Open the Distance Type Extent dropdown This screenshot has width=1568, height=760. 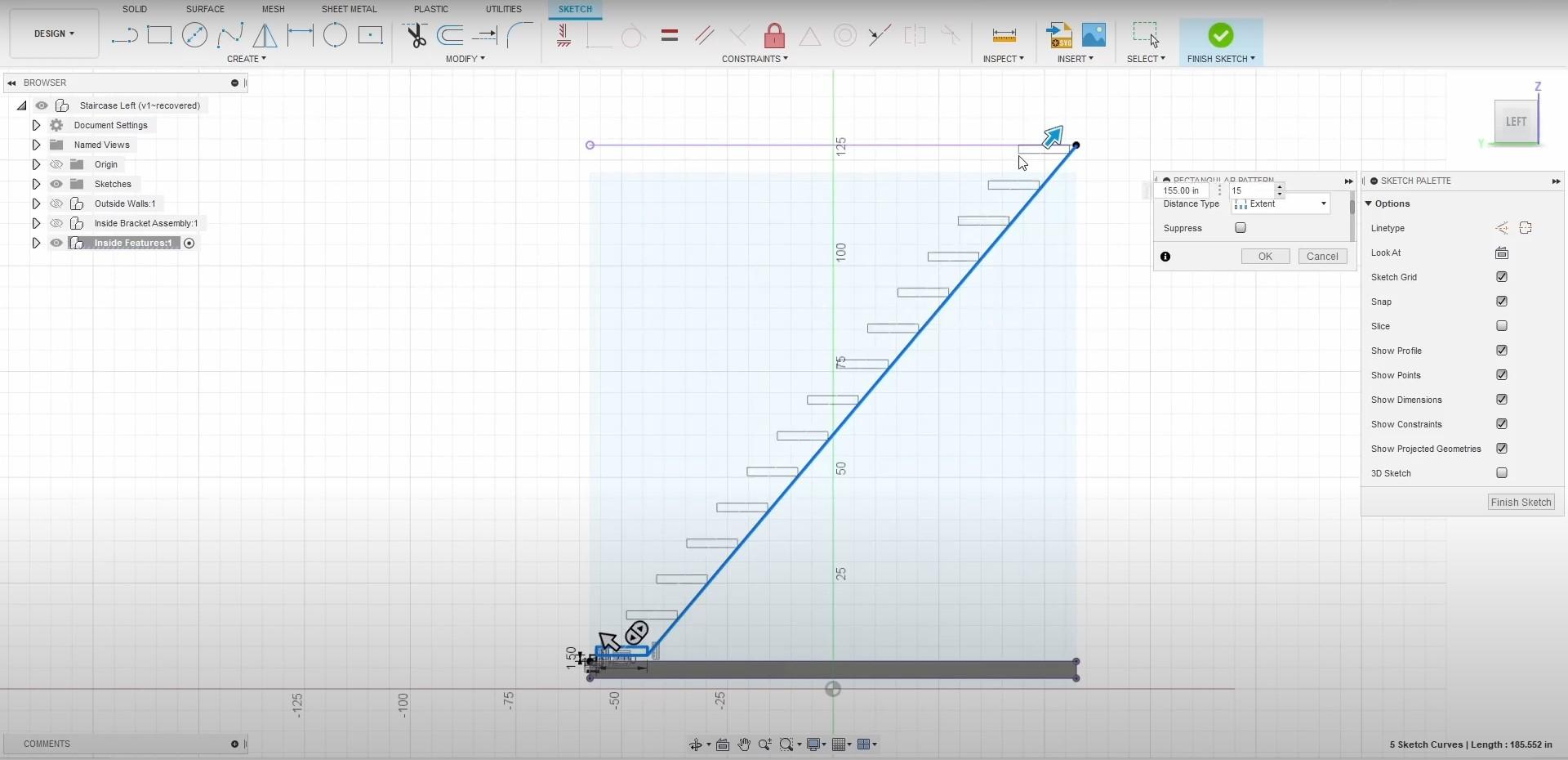click(x=1281, y=203)
